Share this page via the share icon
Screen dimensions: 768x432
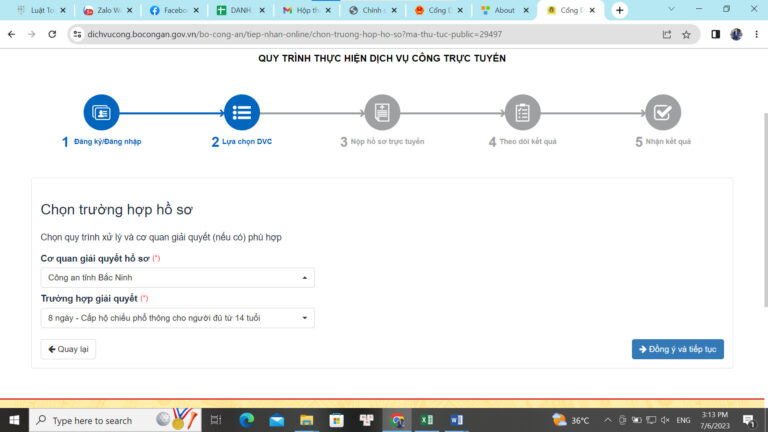pyautogui.click(x=667, y=34)
